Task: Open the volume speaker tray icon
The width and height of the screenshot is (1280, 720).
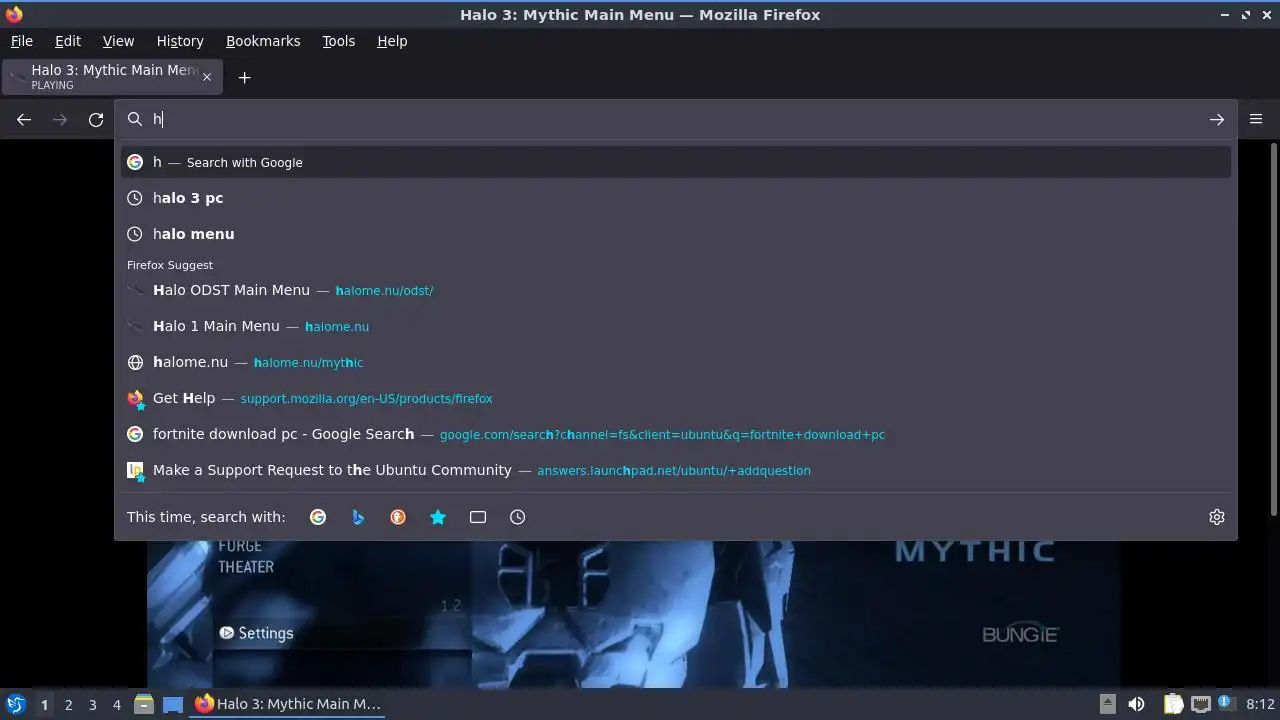Action: coord(1136,704)
